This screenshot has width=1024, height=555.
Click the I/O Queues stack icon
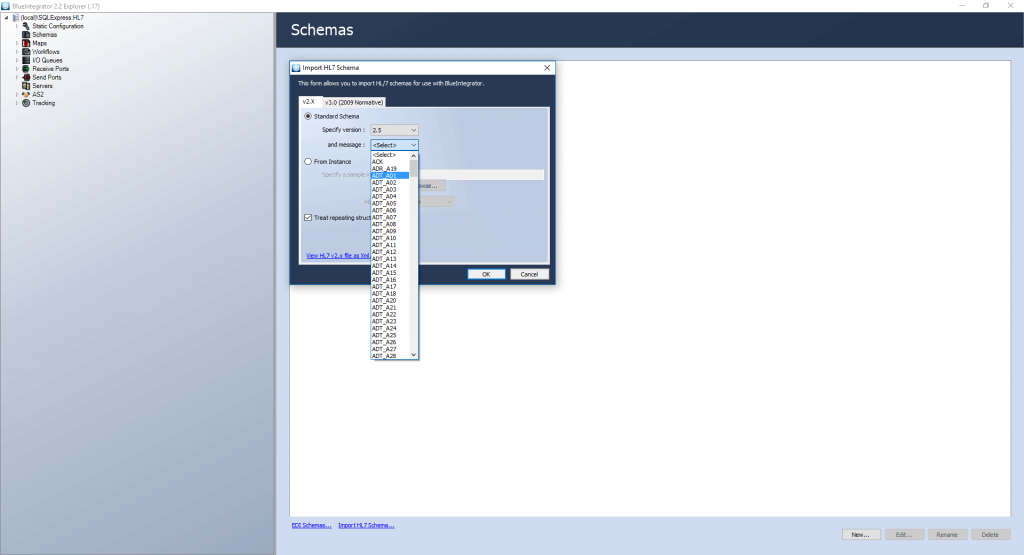[26, 60]
